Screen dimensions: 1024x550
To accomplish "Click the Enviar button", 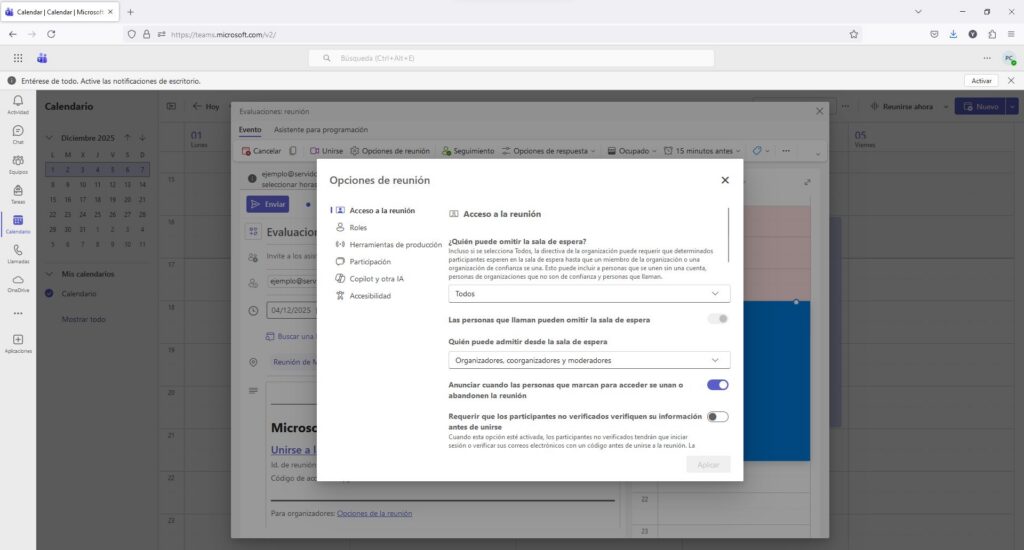I will coord(268,204).
